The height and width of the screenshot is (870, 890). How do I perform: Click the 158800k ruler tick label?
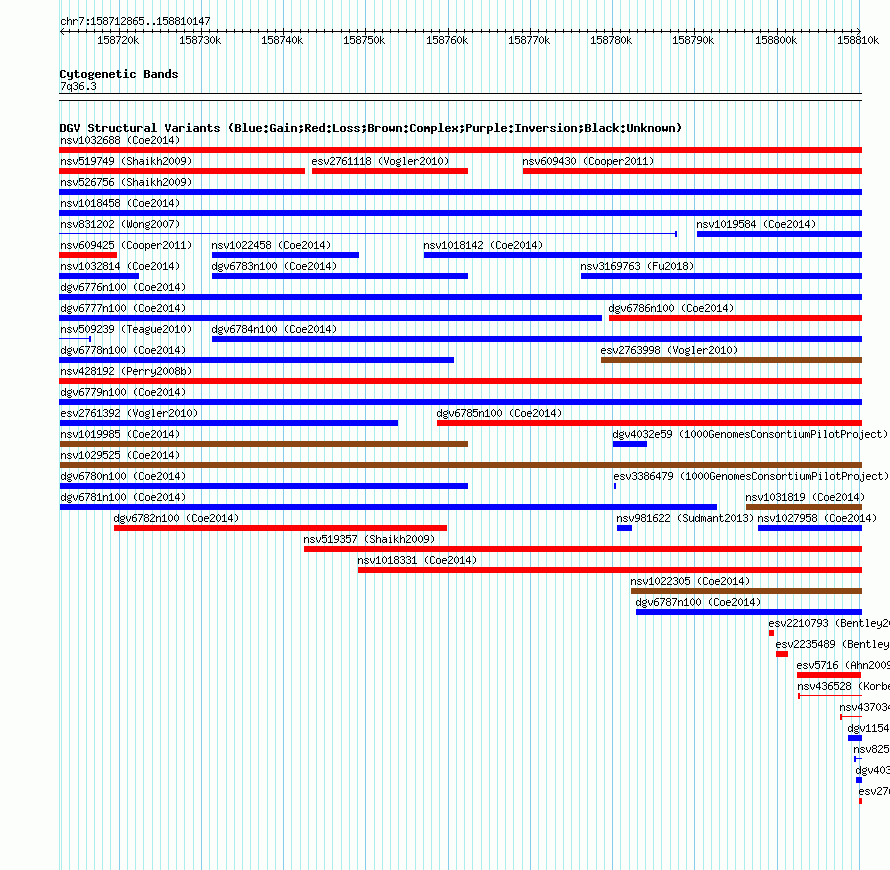pos(775,40)
